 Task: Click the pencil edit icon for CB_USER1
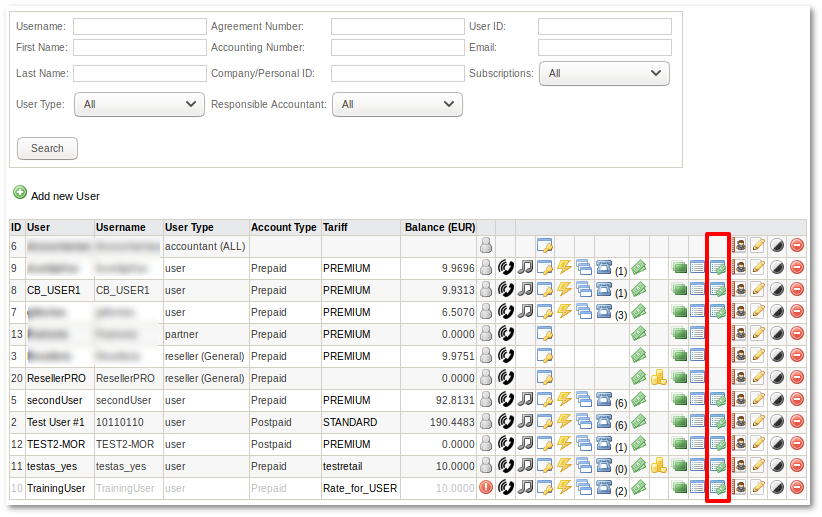[x=758, y=290]
